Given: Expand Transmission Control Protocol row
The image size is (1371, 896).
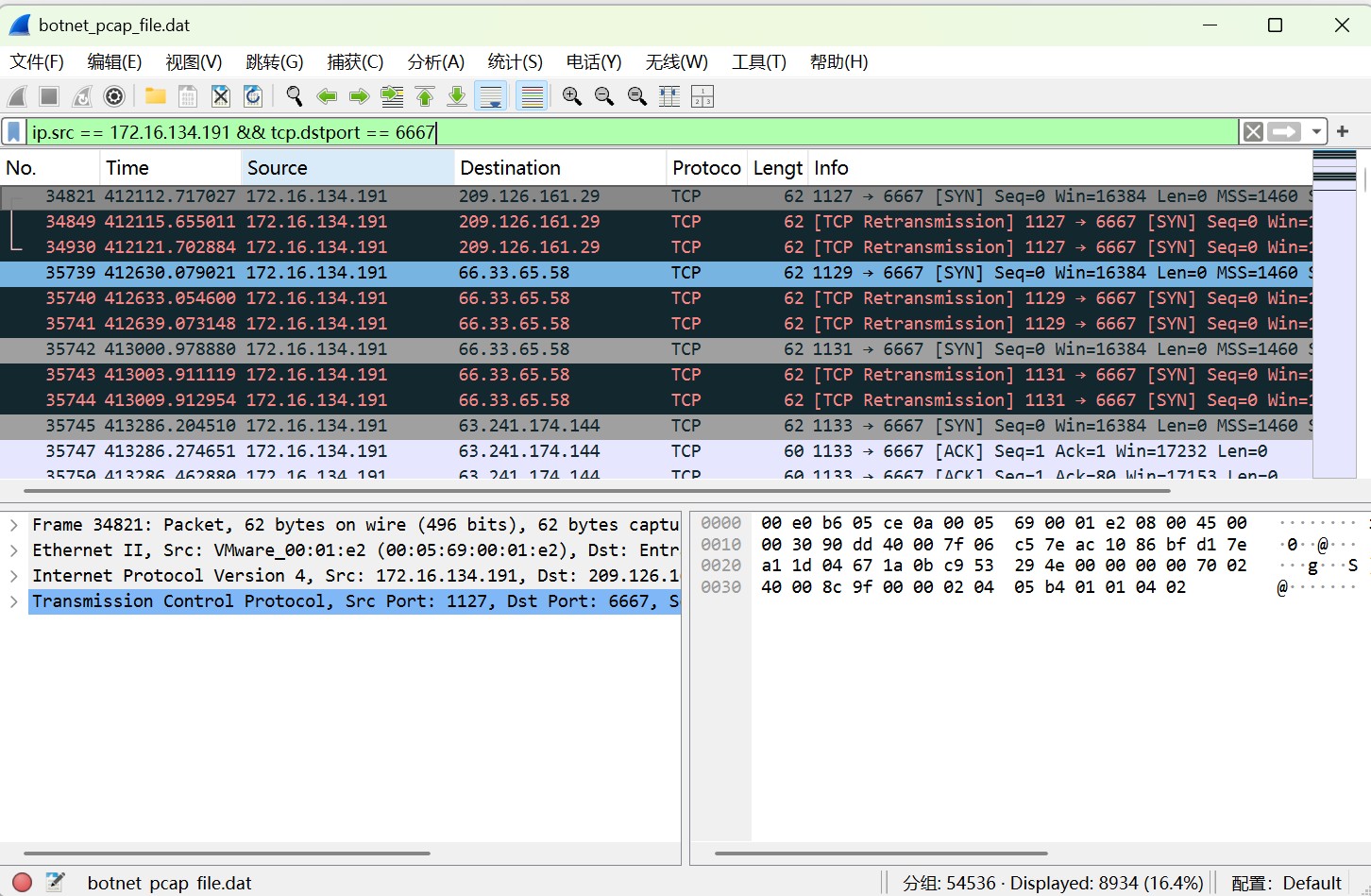Looking at the screenshot, I should [14, 601].
